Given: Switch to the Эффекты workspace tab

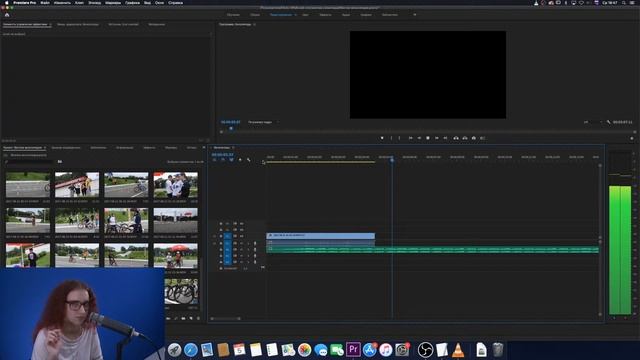Looking at the screenshot, I should 325,15.
